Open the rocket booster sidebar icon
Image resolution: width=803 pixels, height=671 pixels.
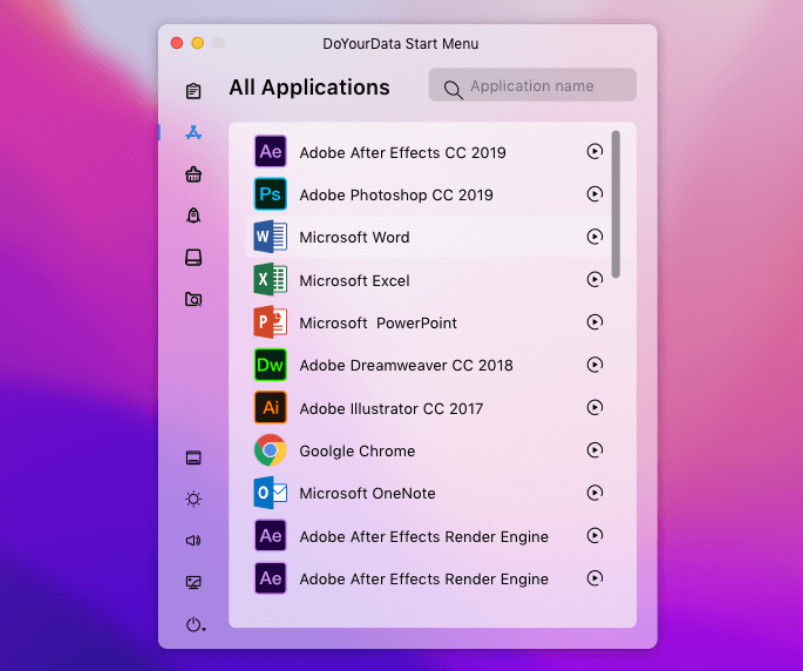coord(193,215)
